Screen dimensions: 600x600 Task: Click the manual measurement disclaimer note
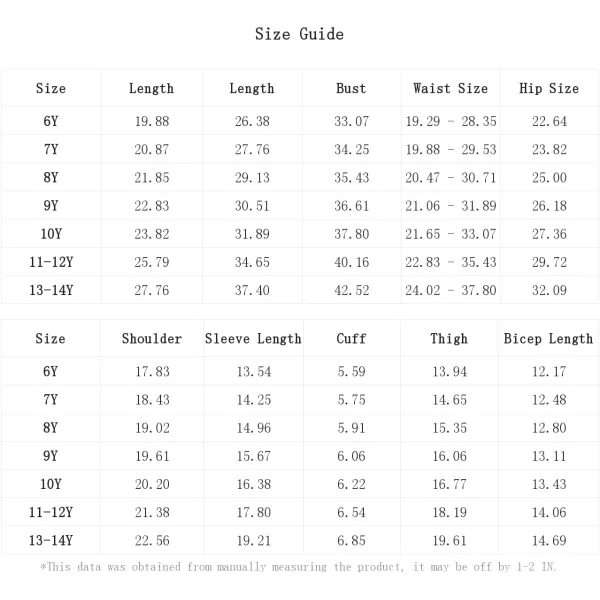(x=298, y=567)
